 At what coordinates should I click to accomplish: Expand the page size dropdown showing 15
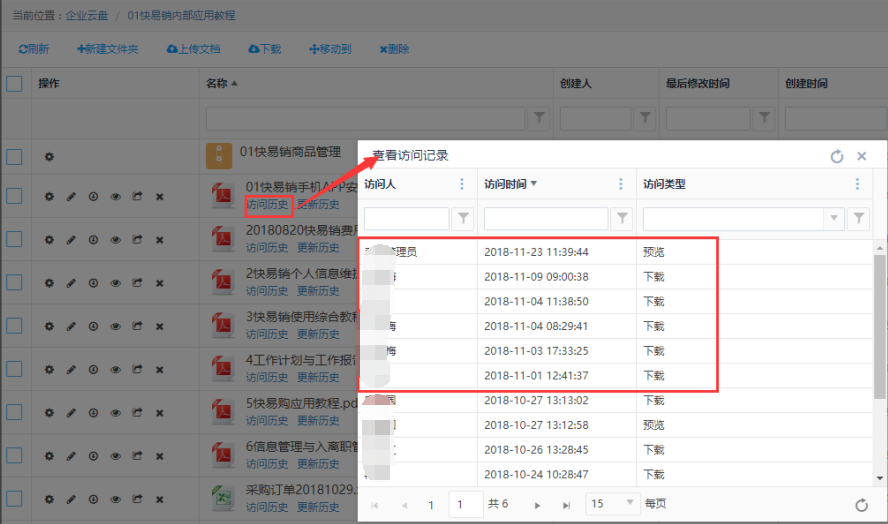pyautogui.click(x=630, y=504)
